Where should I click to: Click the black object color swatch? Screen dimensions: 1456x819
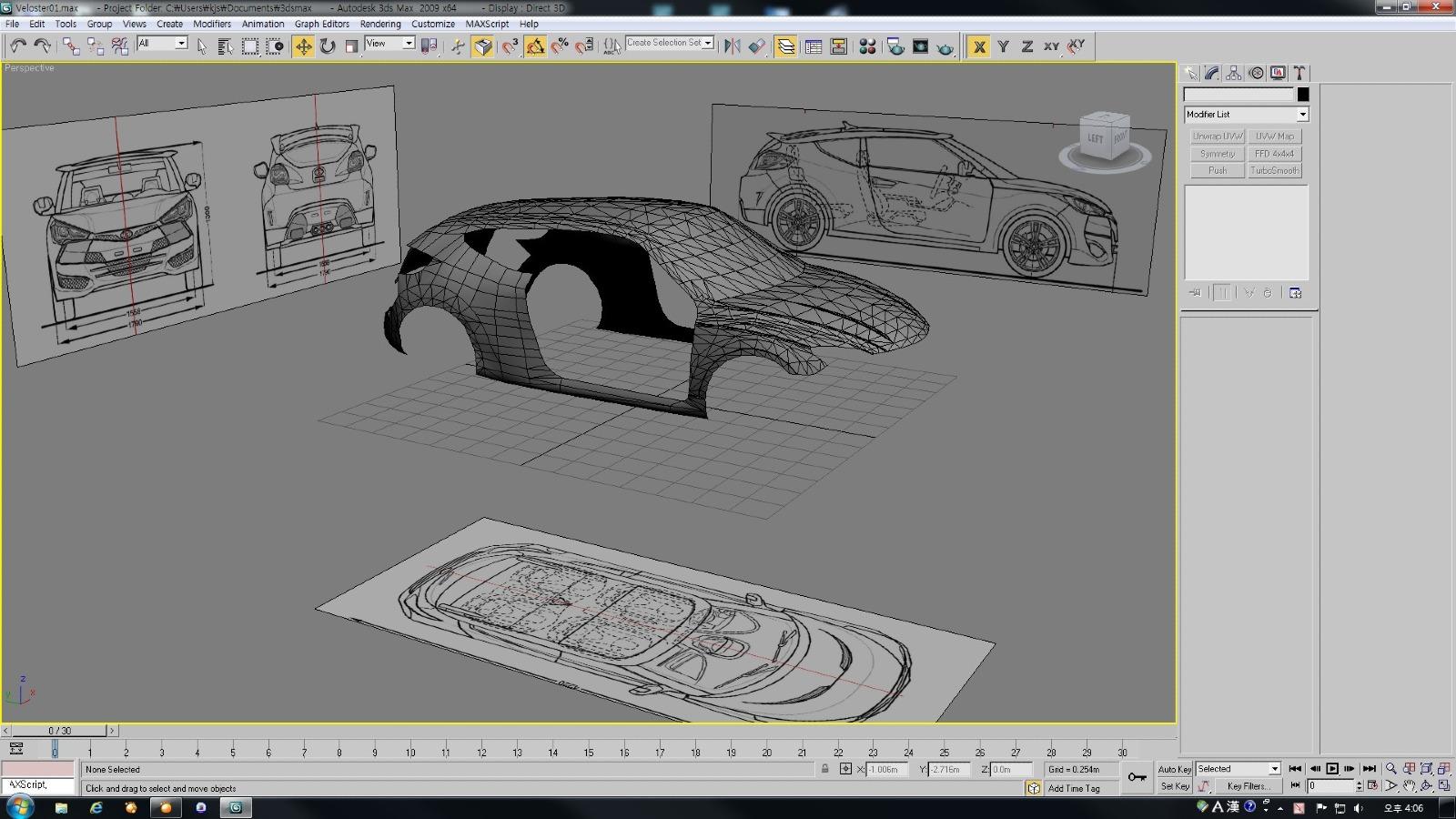click(x=1303, y=95)
